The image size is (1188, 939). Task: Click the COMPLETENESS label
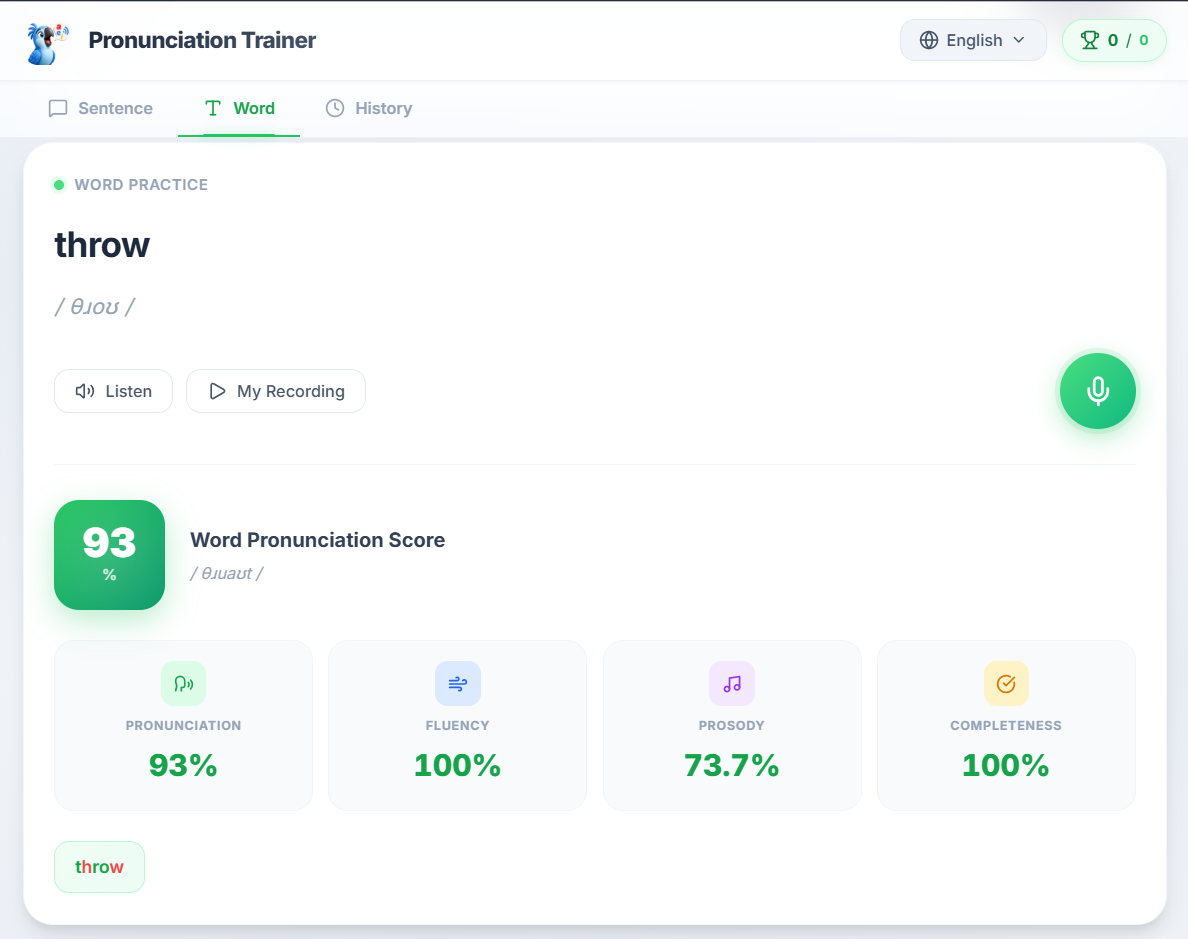[x=1006, y=725]
